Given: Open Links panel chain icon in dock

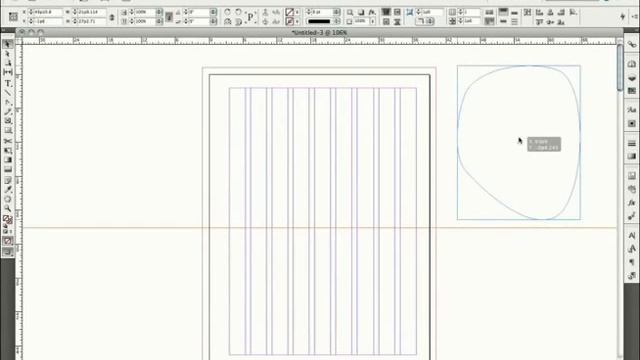Looking at the screenshot, I should (632, 44).
